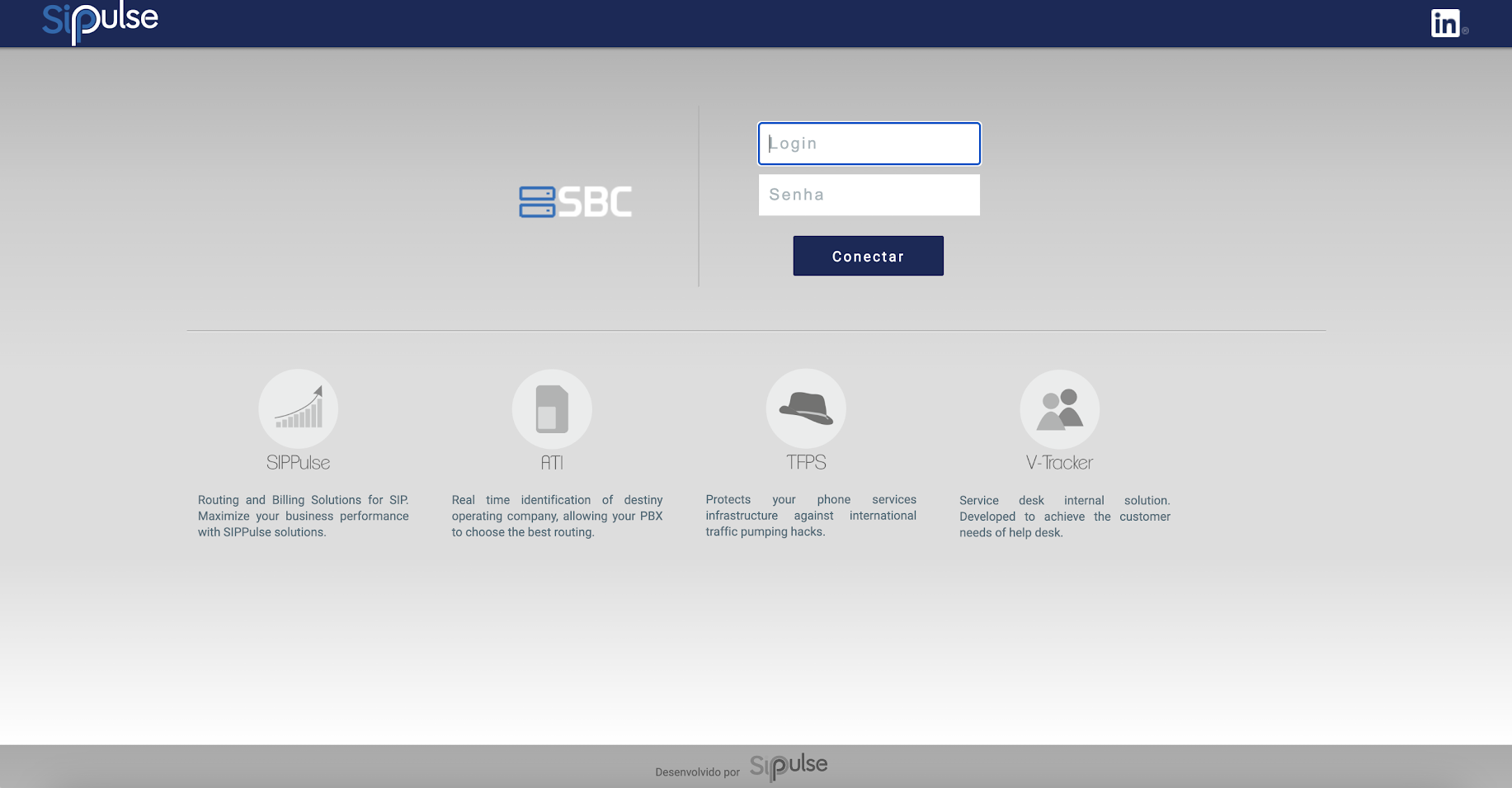Focus the Login input field
This screenshot has width=1512, height=788.
click(869, 144)
